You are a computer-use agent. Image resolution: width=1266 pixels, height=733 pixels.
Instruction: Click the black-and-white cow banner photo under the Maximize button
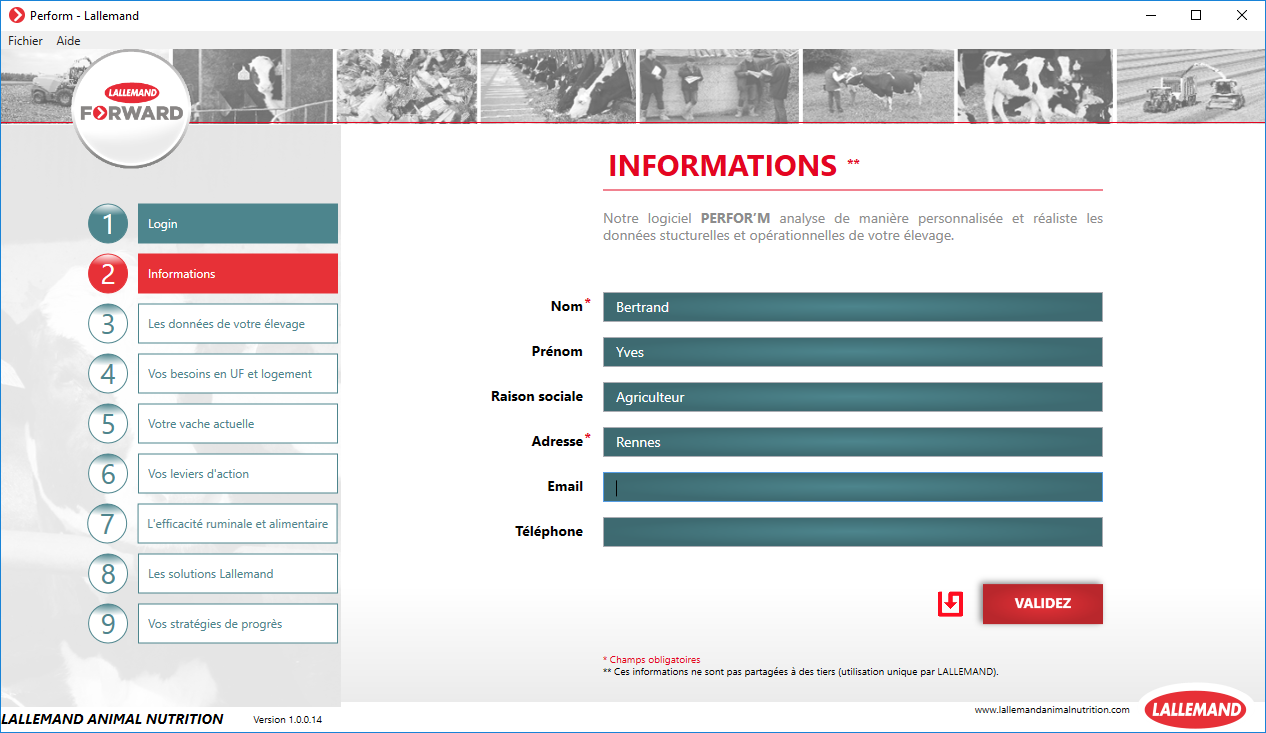click(x=1034, y=86)
